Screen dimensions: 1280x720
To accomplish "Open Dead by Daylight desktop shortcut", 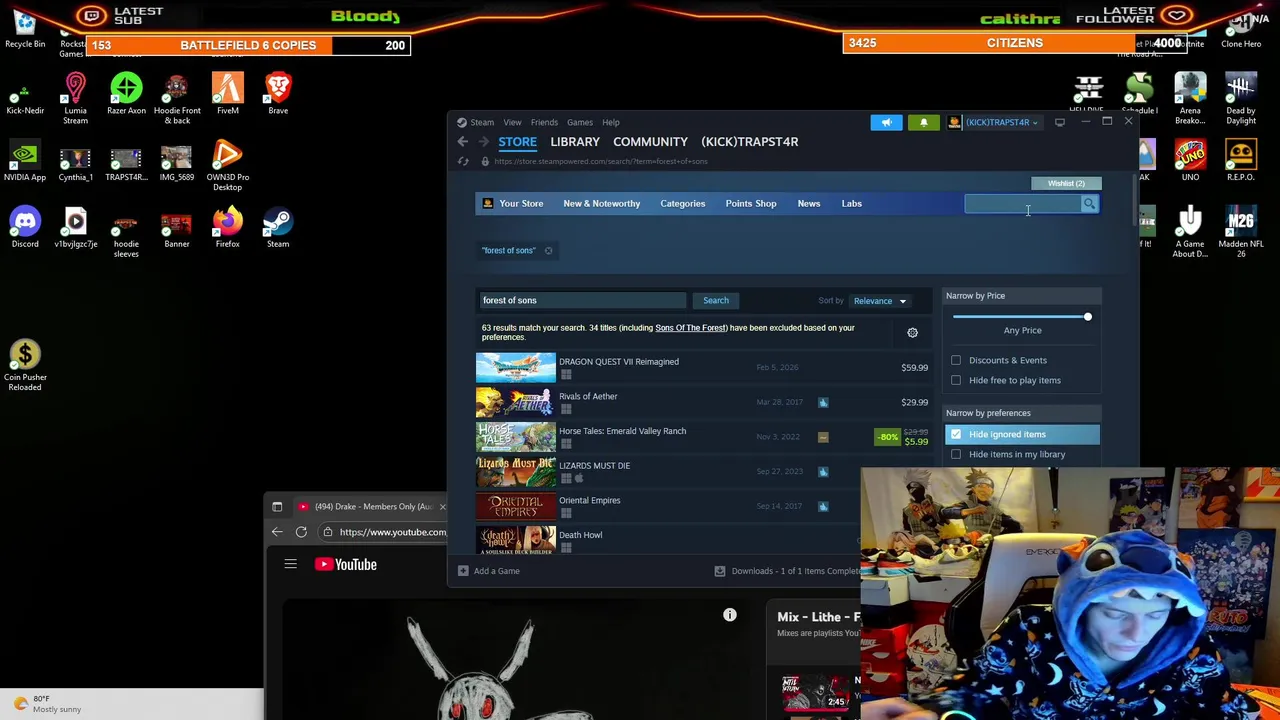I will 1241,99.
